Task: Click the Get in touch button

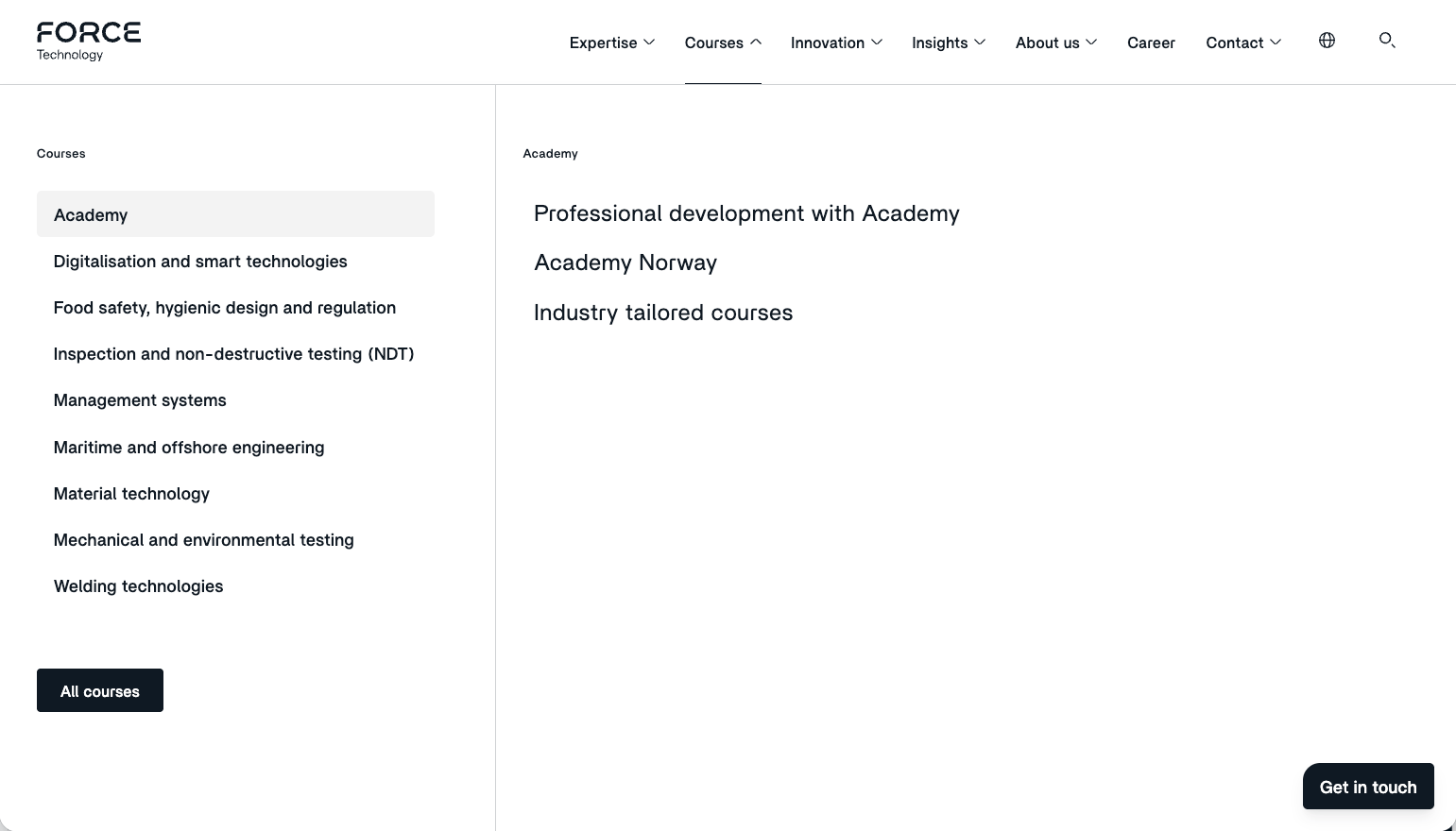Action: (1368, 787)
